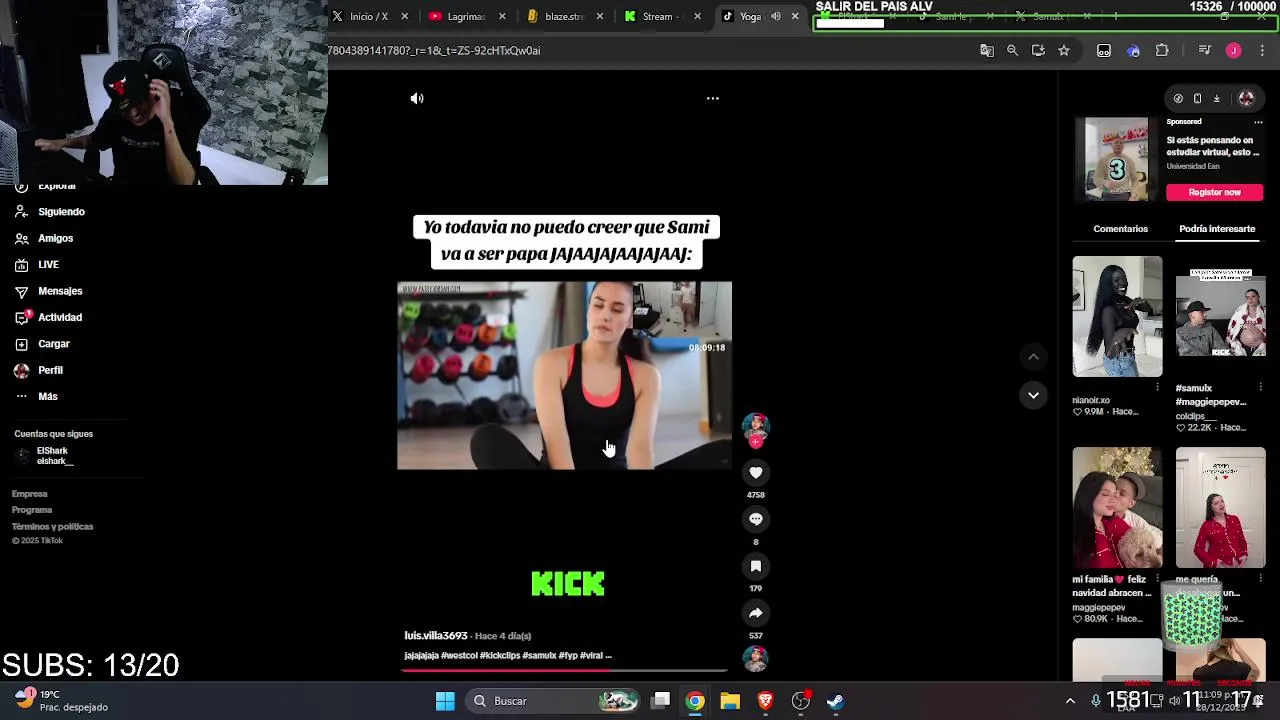Open the video three-dots options menu

713,98
